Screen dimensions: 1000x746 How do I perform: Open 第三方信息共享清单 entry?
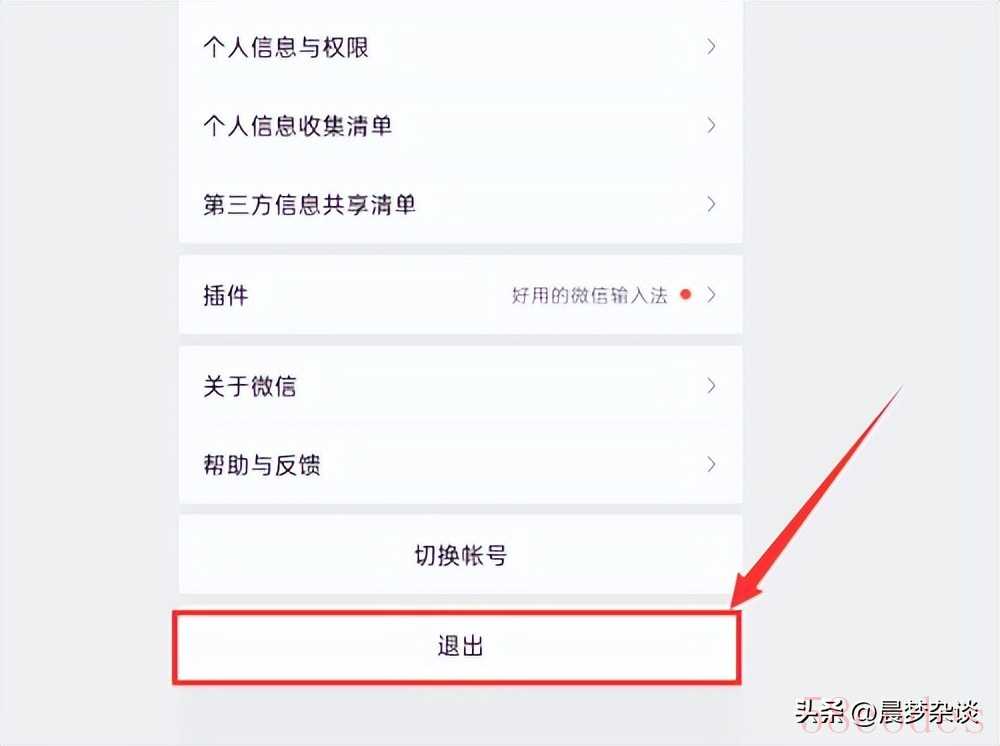click(460, 204)
